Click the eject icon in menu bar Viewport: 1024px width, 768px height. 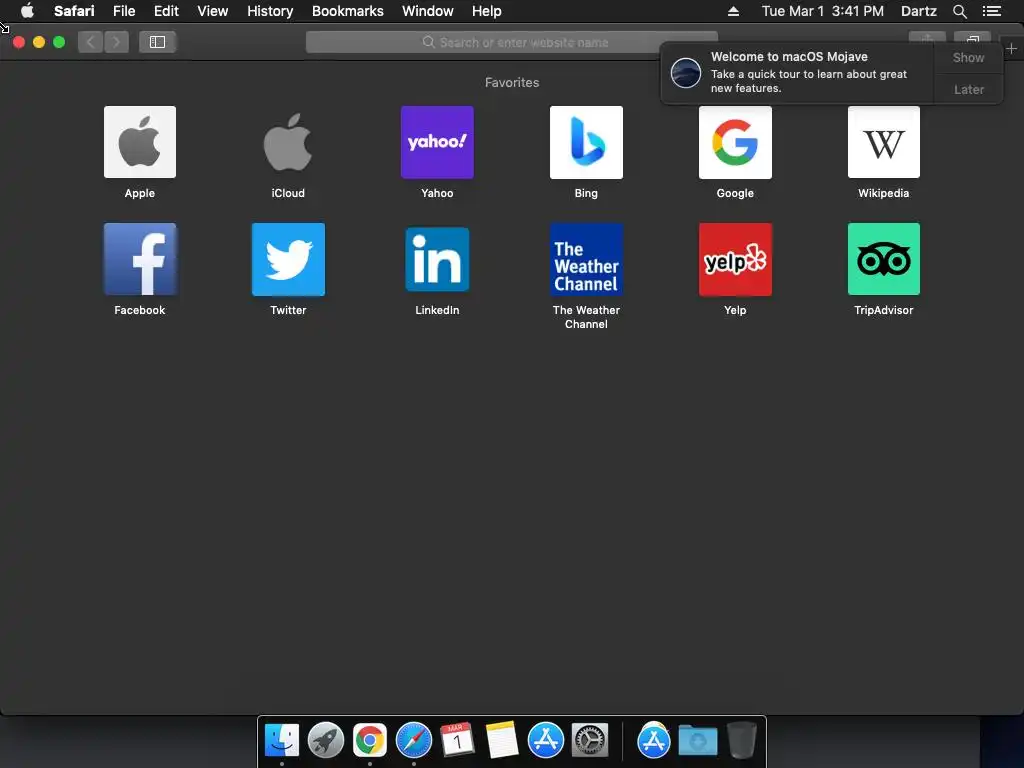pyautogui.click(x=733, y=11)
